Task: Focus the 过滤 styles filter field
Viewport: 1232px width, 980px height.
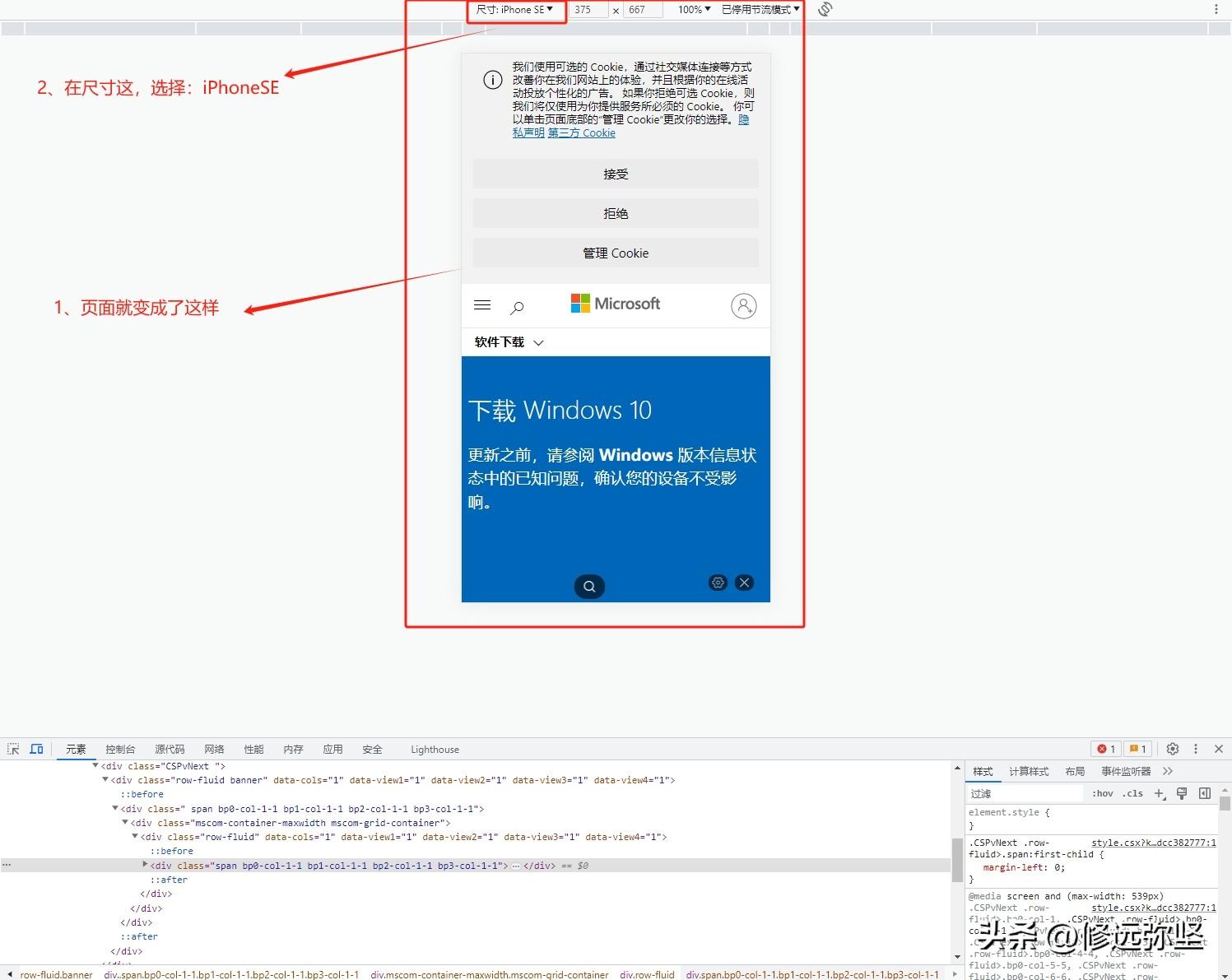Action: pos(1025,793)
